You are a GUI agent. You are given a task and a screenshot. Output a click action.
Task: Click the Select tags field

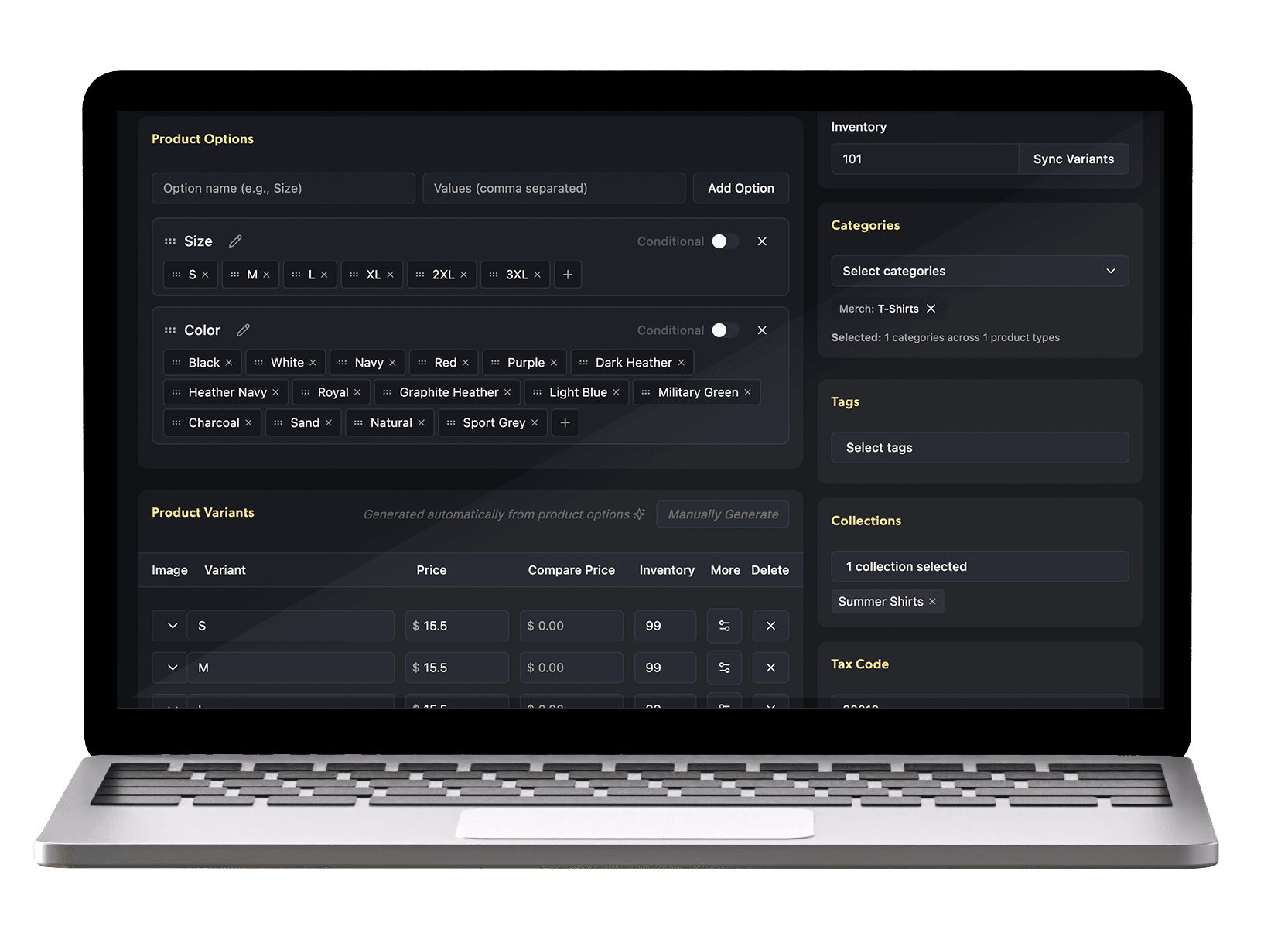[979, 447]
